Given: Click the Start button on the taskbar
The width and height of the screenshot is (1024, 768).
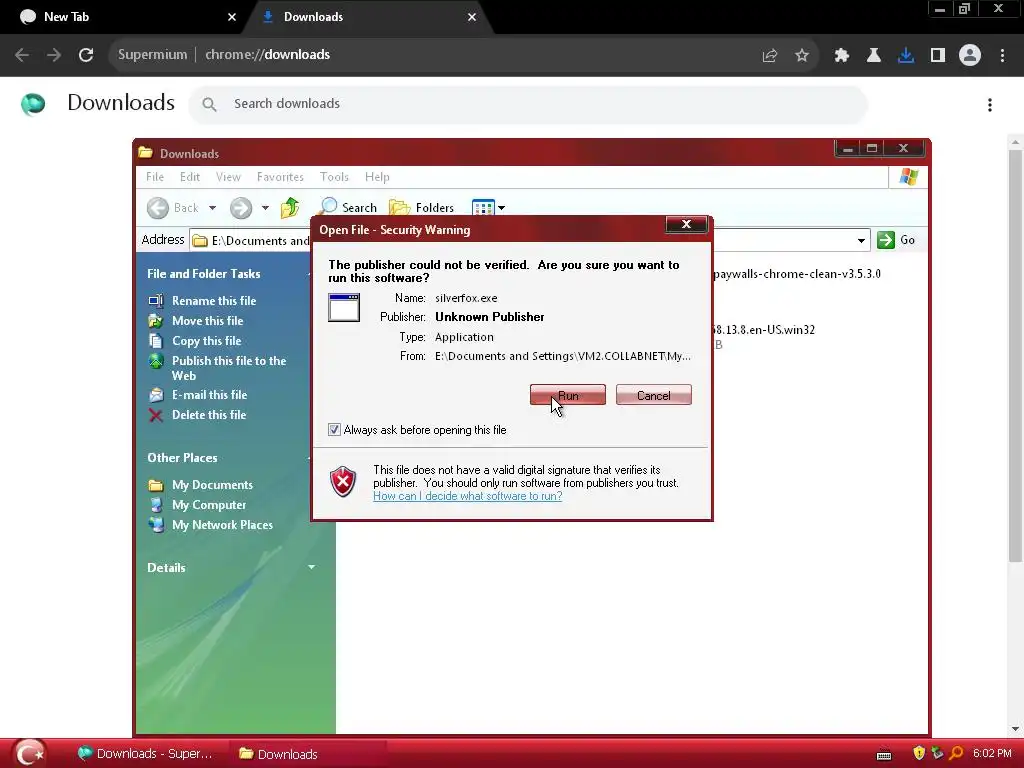Looking at the screenshot, I should (29, 753).
